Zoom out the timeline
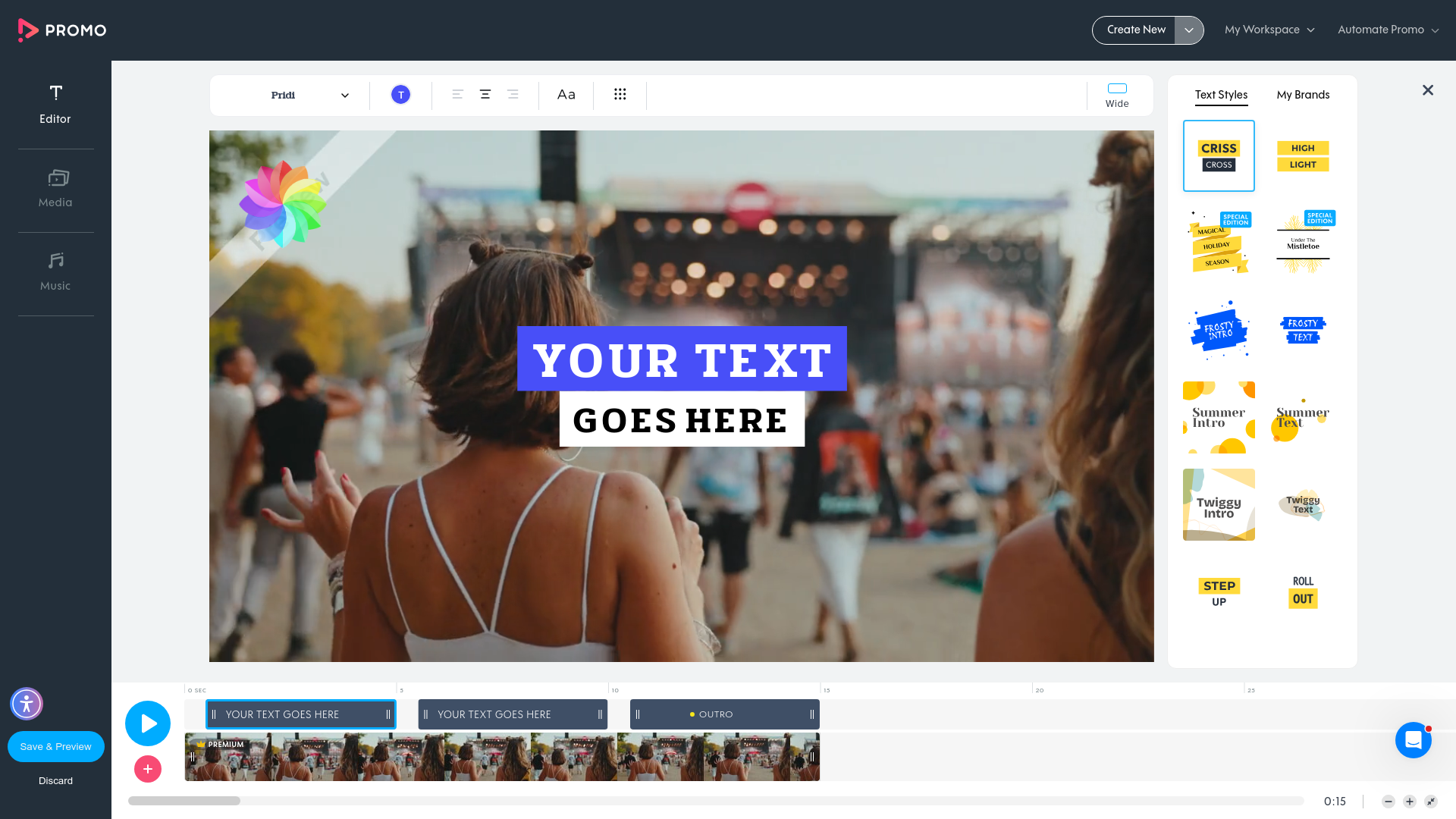Image resolution: width=1456 pixels, height=819 pixels. click(1389, 802)
